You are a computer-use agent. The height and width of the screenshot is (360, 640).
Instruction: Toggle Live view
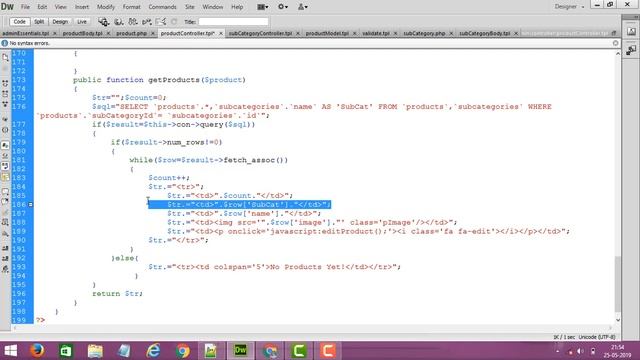(x=82, y=22)
